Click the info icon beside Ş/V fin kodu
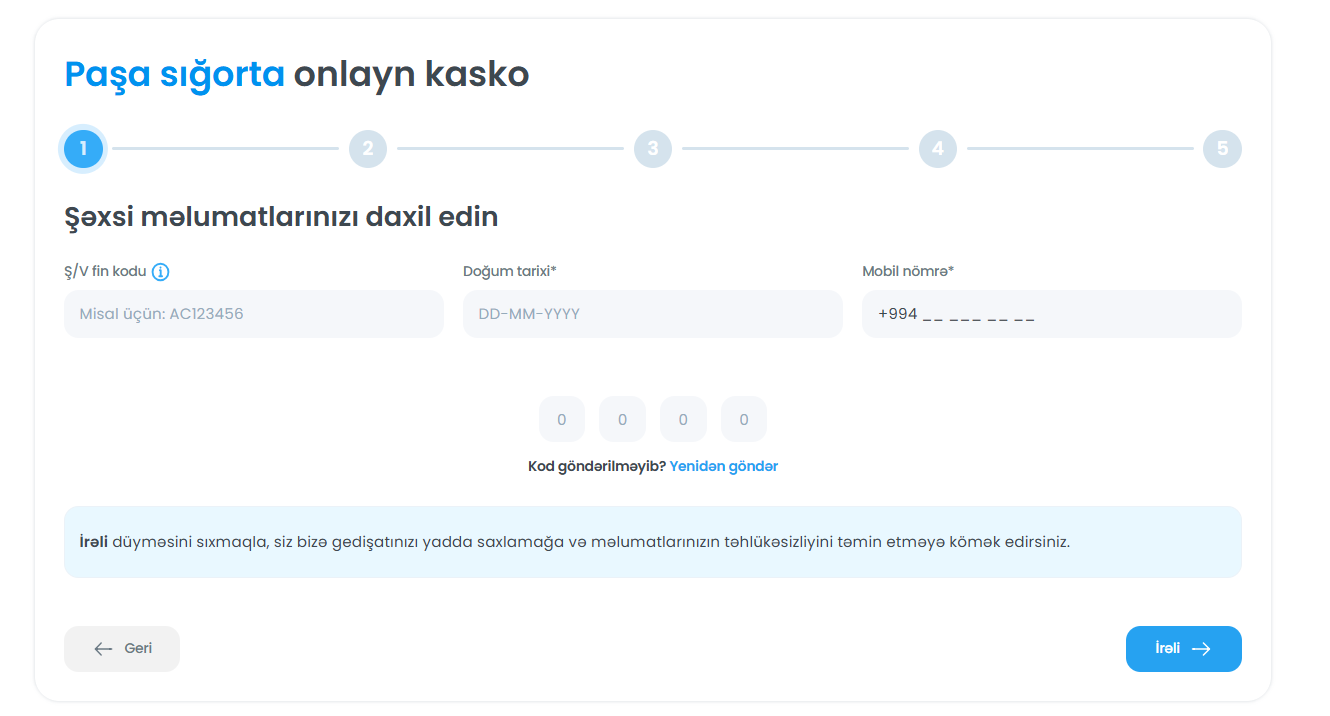Image resolution: width=1330 pixels, height=716 pixels. tap(160, 272)
